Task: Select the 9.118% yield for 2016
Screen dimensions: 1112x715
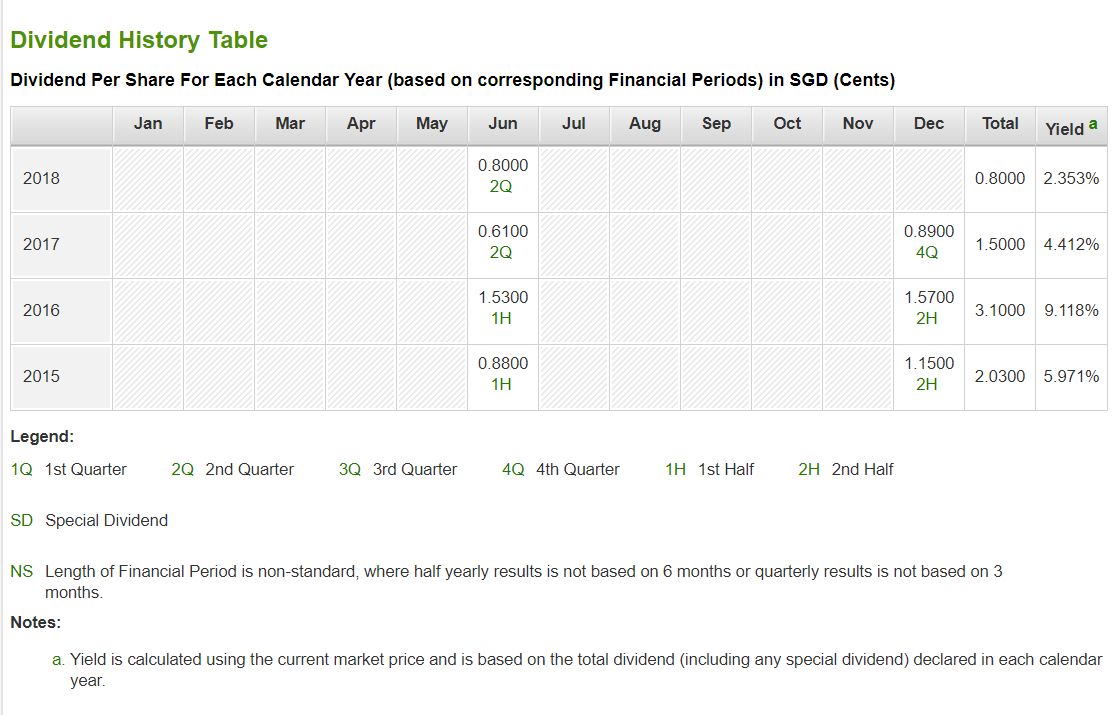Action: (1071, 310)
